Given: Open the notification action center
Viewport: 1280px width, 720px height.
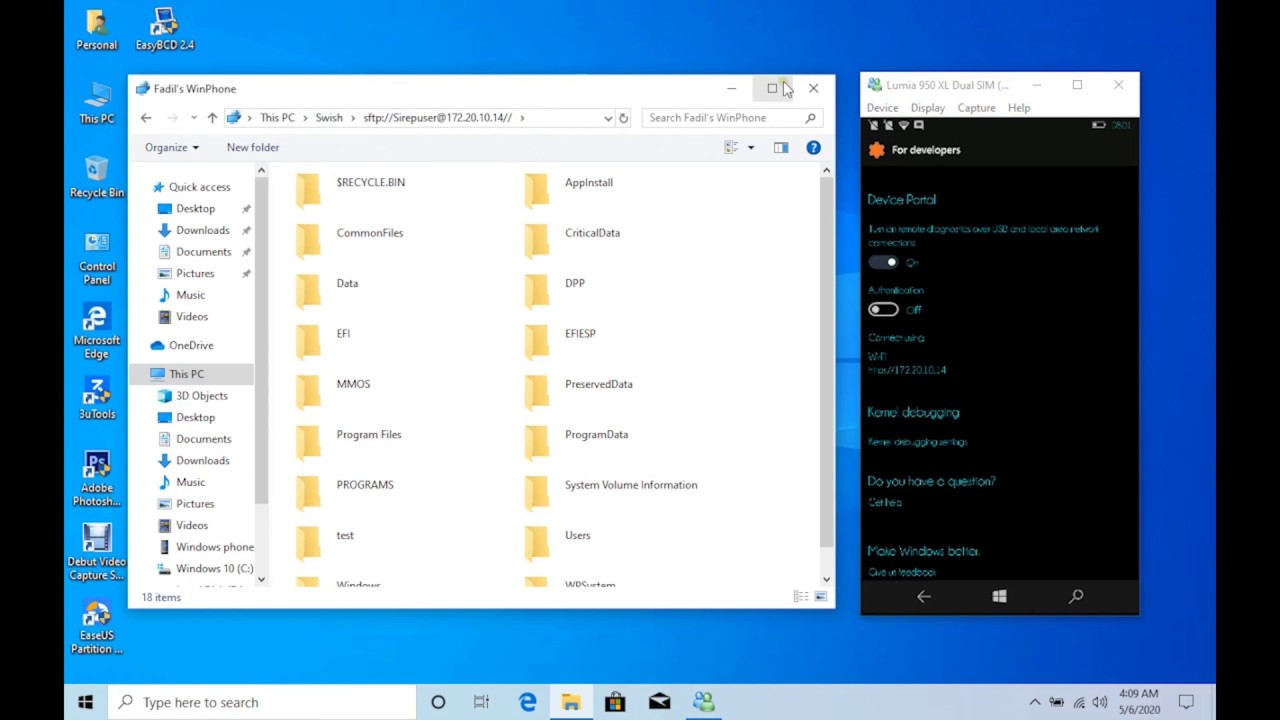Looking at the screenshot, I should [1186, 702].
